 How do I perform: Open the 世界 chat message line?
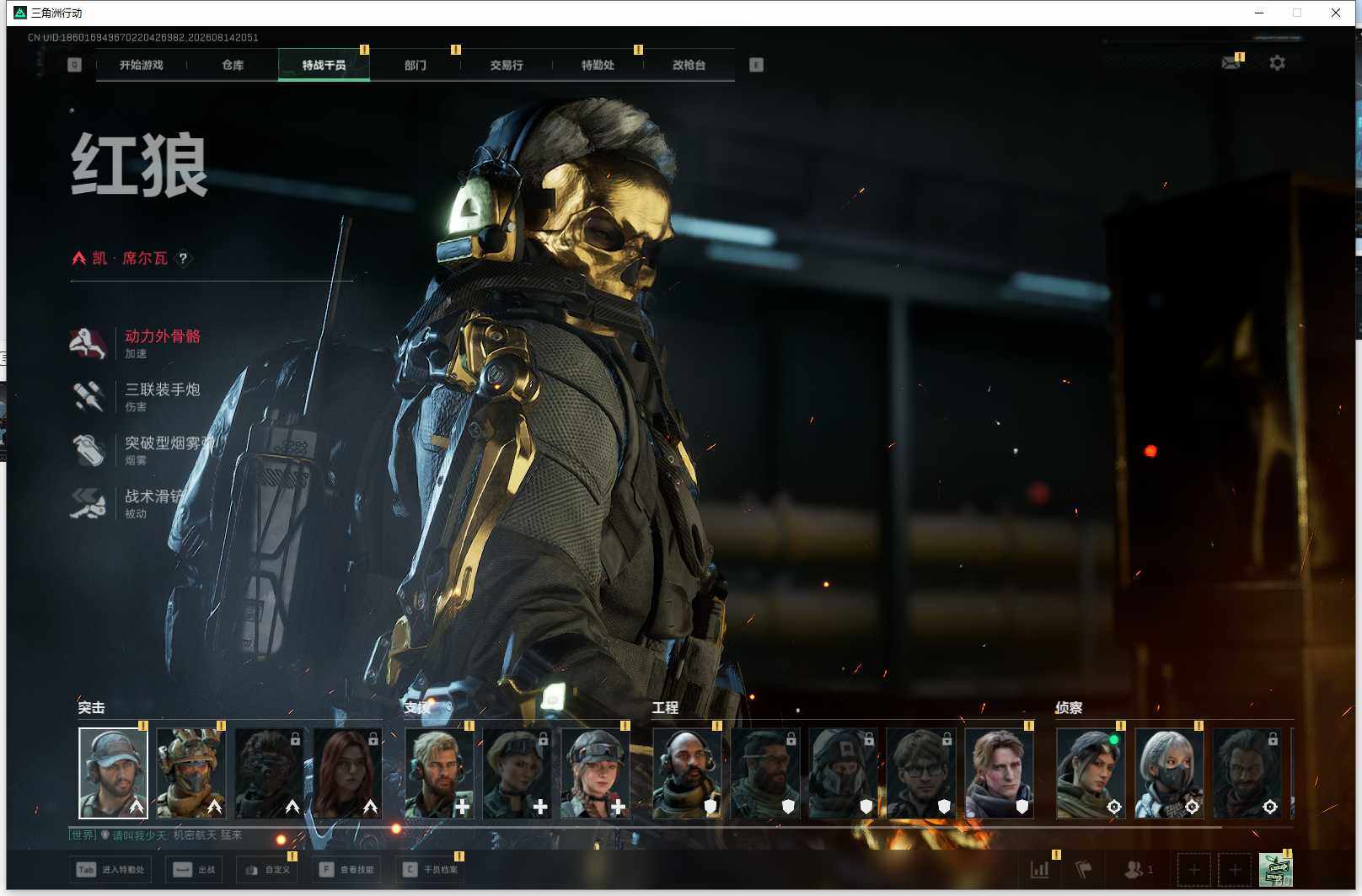point(156,834)
